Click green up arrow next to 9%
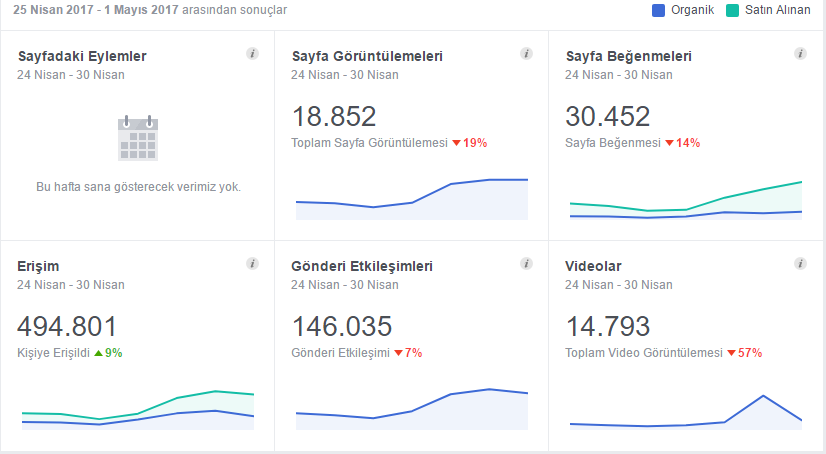 click(99, 353)
